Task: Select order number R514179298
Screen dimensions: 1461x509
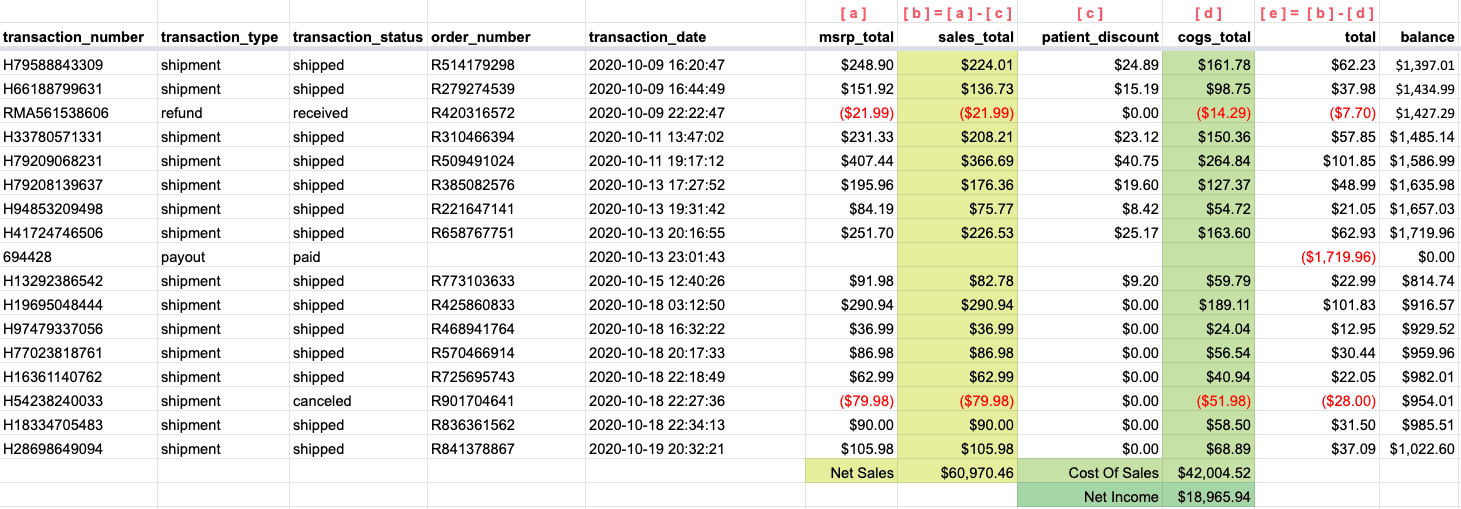Action: 506,65
